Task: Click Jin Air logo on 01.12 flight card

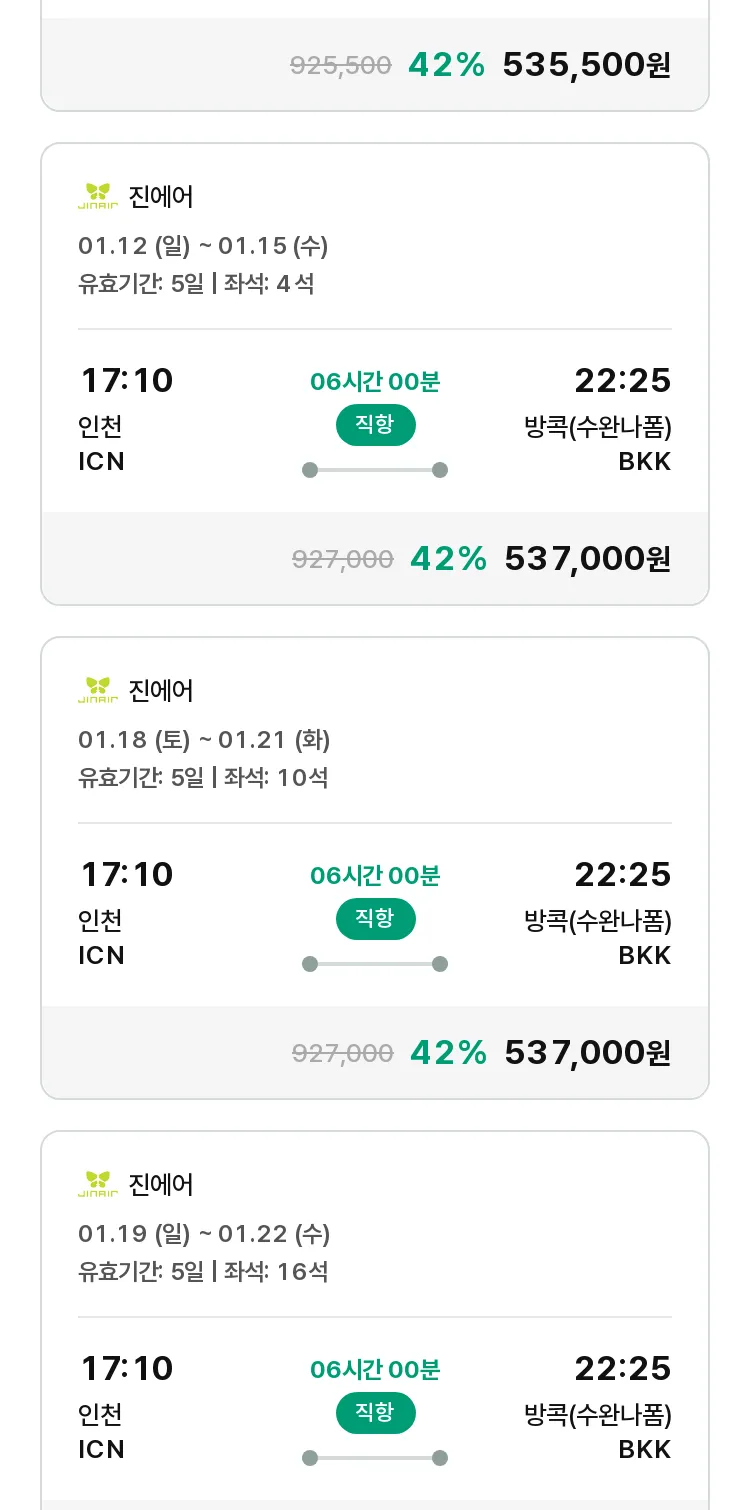Action: pos(98,196)
